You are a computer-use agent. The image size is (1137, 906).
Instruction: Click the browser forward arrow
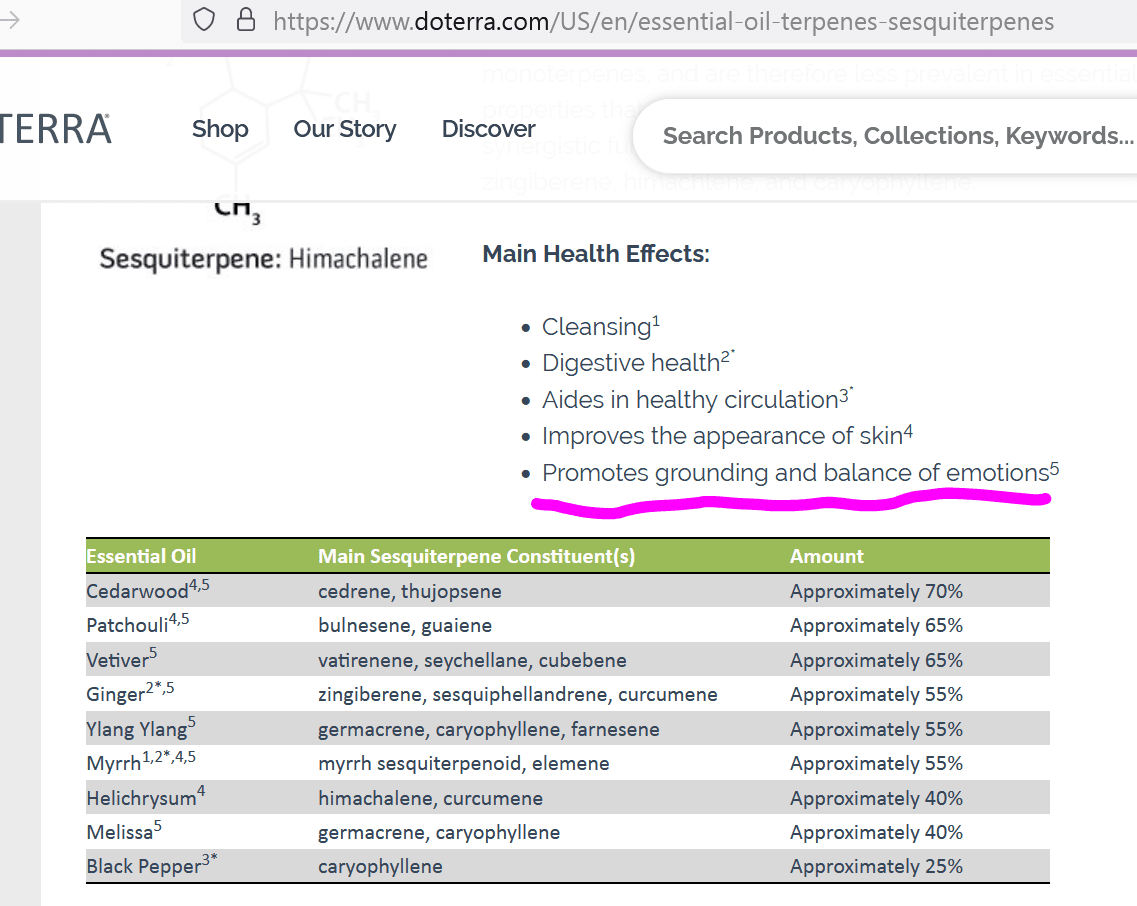[10, 20]
